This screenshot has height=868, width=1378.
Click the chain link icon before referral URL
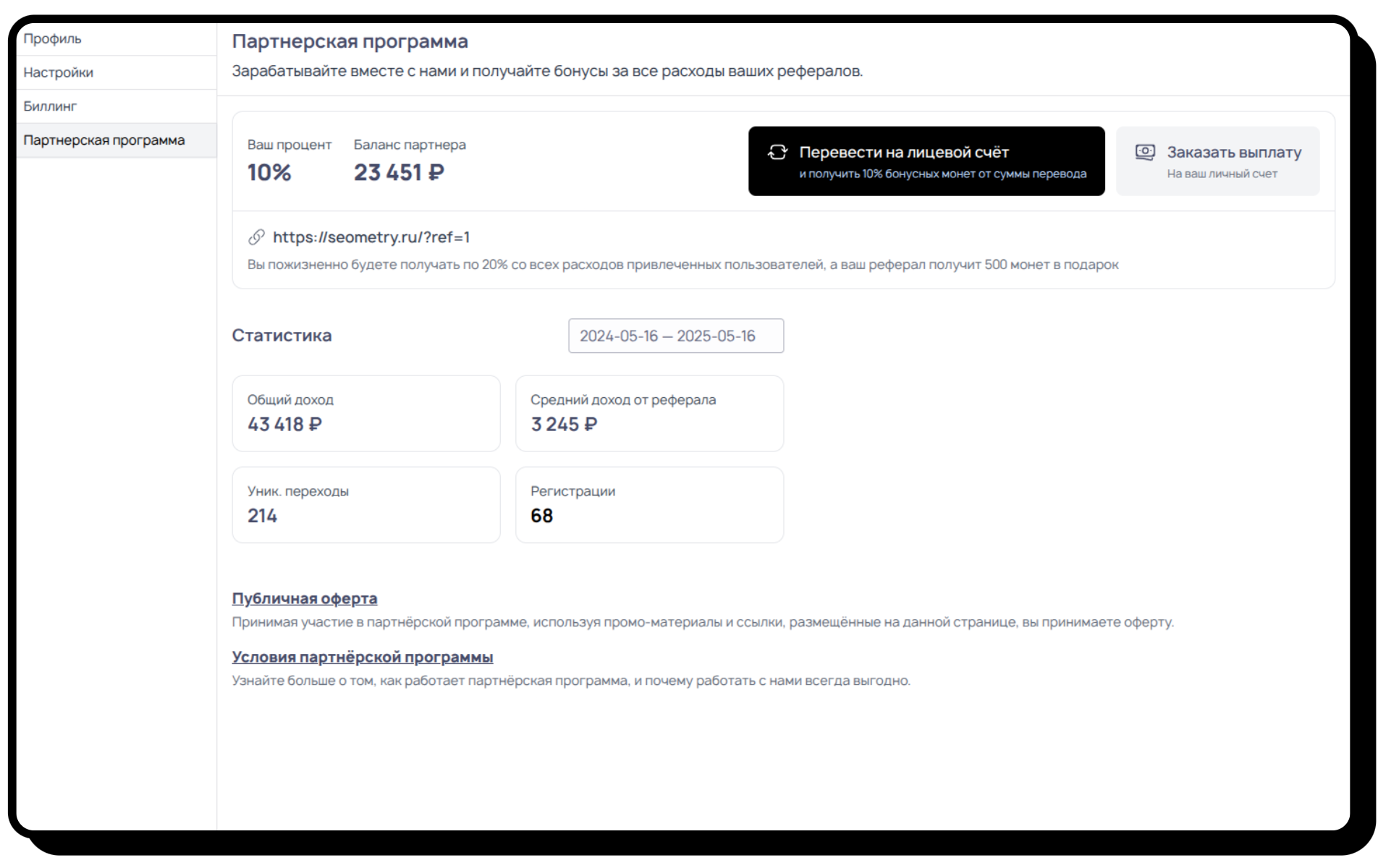pyautogui.click(x=256, y=237)
